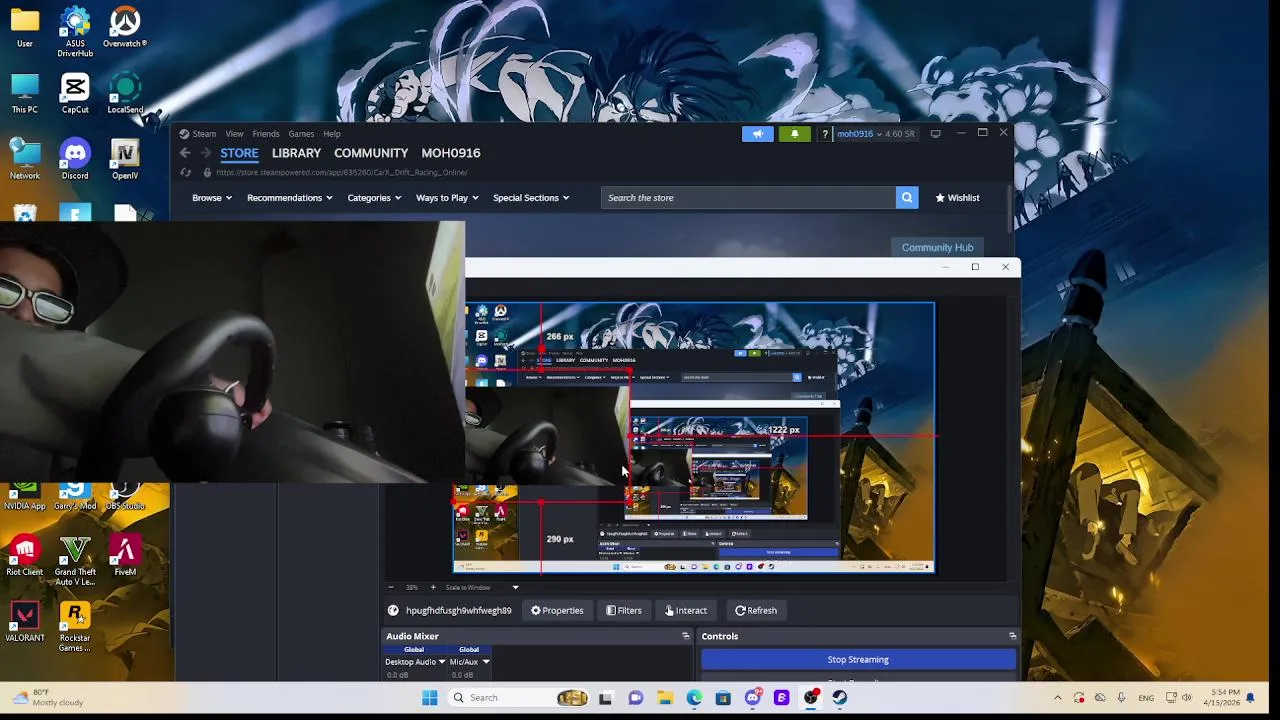Open Desktop Audio options dropdown in OBS
The height and width of the screenshot is (720, 1280).
pyautogui.click(x=441, y=662)
